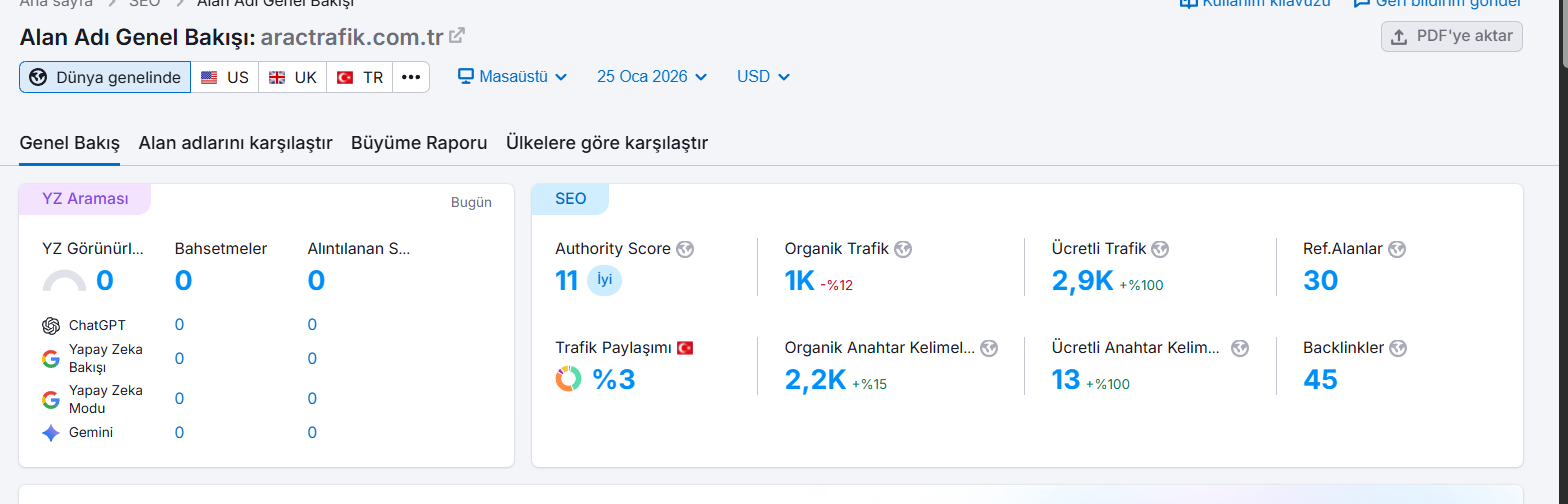The width and height of the screenshot is (1568, 504).
Task: Open external link icon beside aractrafik.com.tr
Action: pyautogui.click(x=457, y=37)
